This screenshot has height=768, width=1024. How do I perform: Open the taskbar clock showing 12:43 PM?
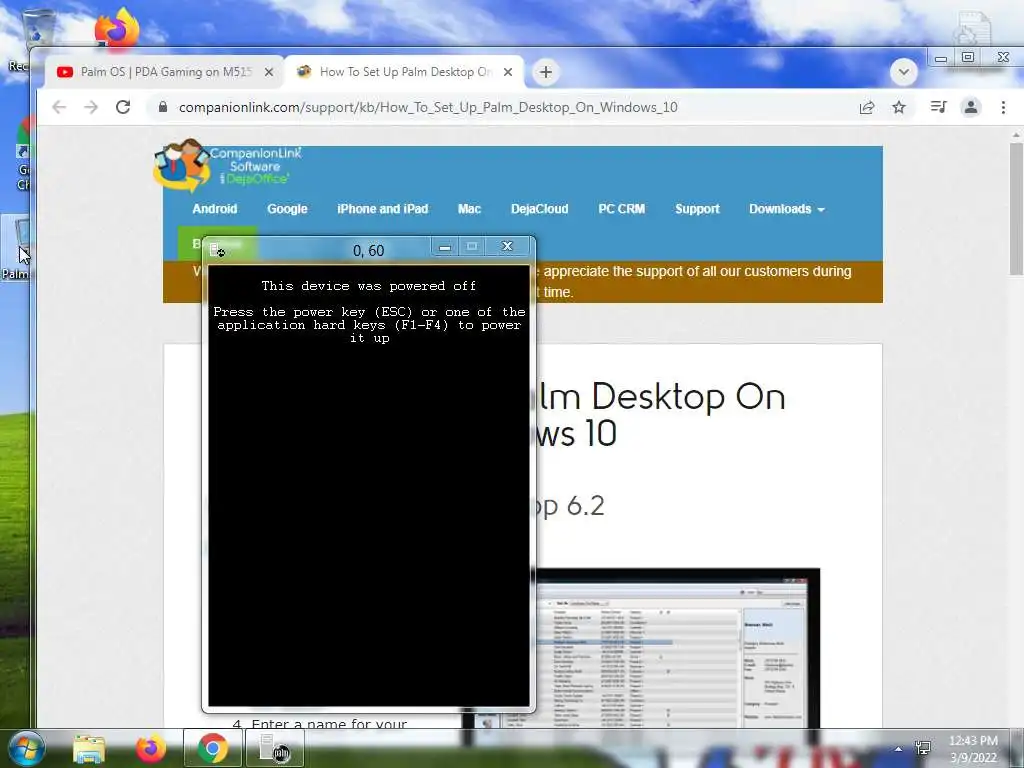(x=973, y=748)
